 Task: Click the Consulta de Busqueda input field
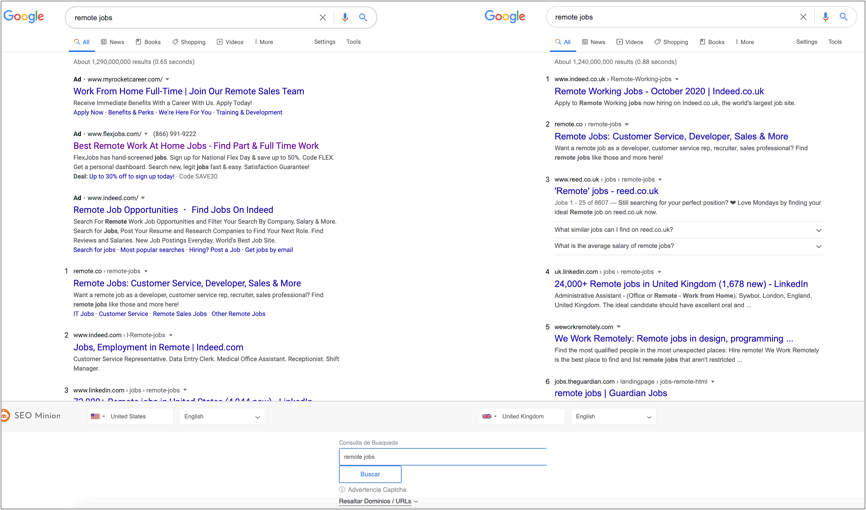[x=442, y=456]
